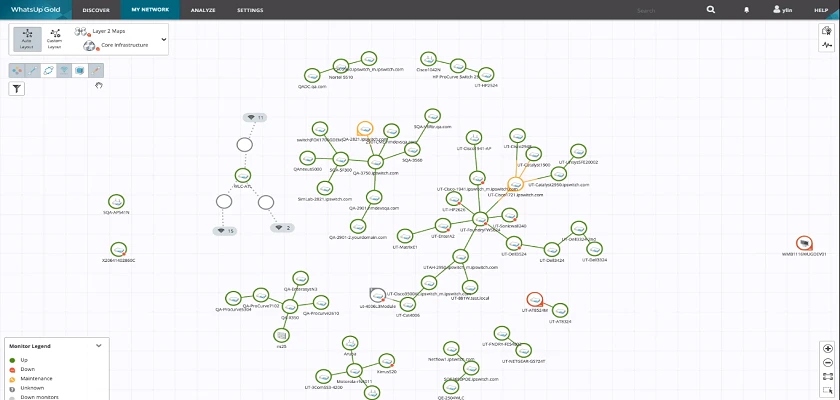
Task: Zoom out of the map
Action: pos(828,363)
